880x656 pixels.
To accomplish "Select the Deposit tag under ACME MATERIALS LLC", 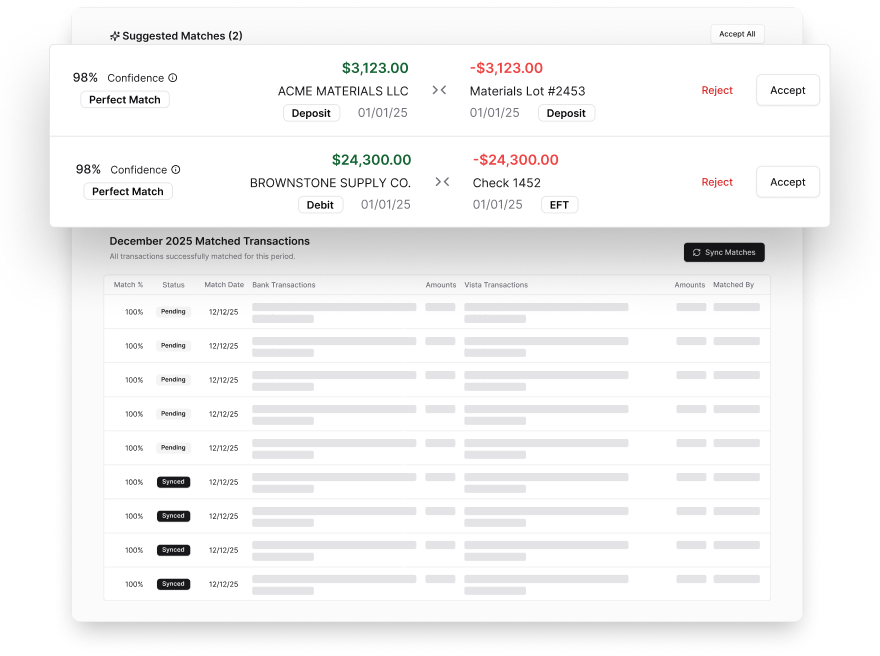I will coord(311,113).
